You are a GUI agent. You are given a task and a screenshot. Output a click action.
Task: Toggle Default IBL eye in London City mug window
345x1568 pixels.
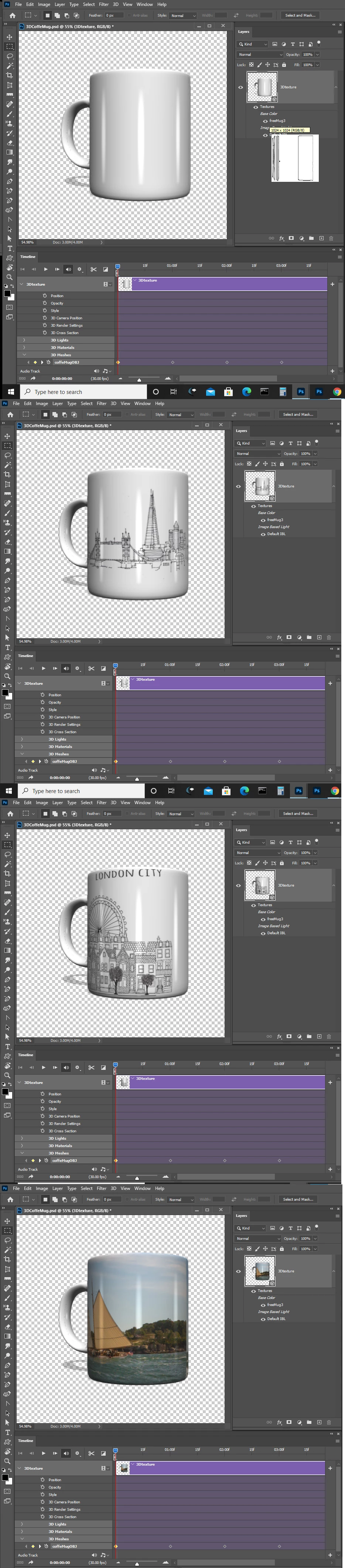[x=263, y=933]
